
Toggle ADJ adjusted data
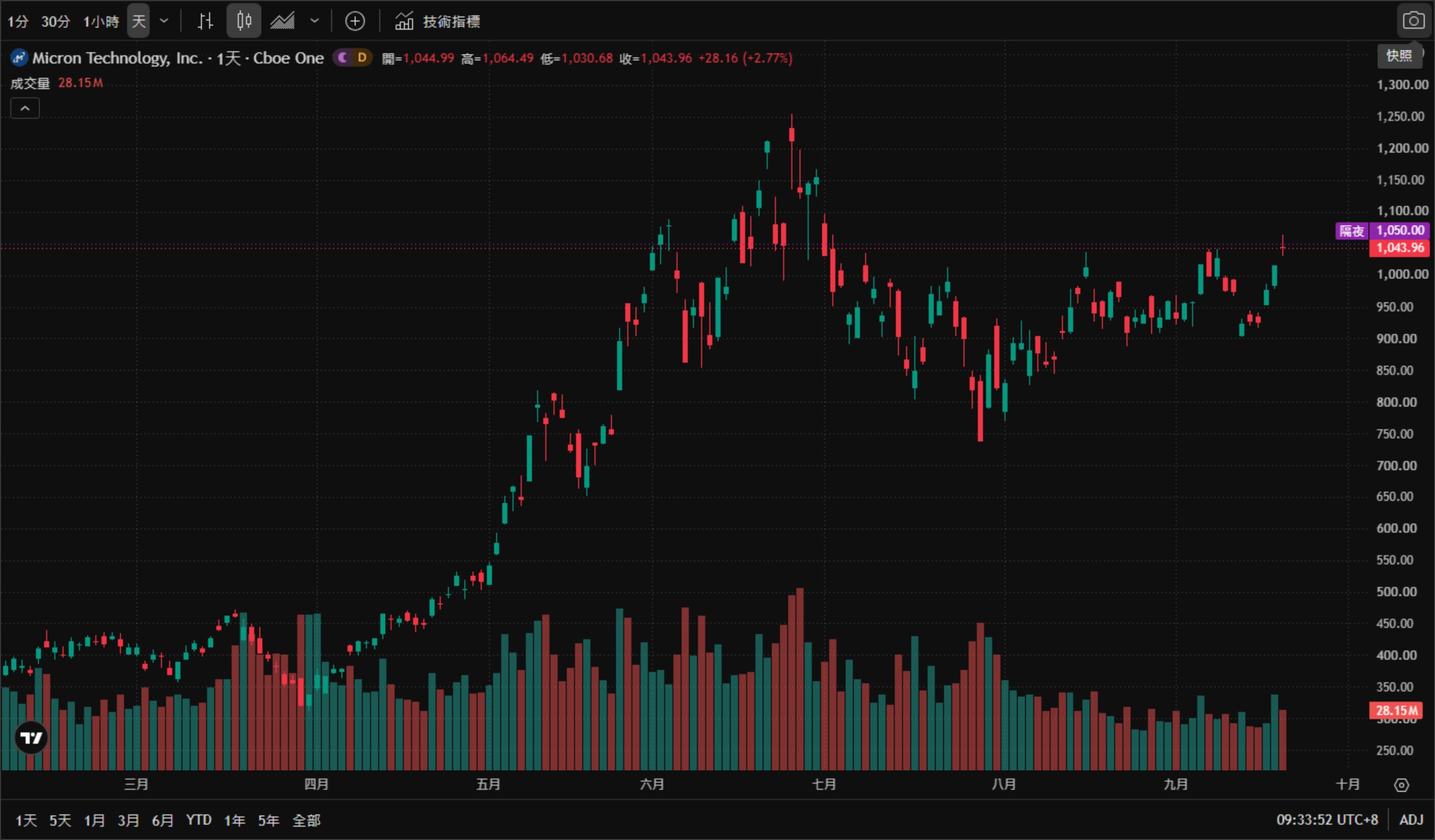(x=1411, y=820)
